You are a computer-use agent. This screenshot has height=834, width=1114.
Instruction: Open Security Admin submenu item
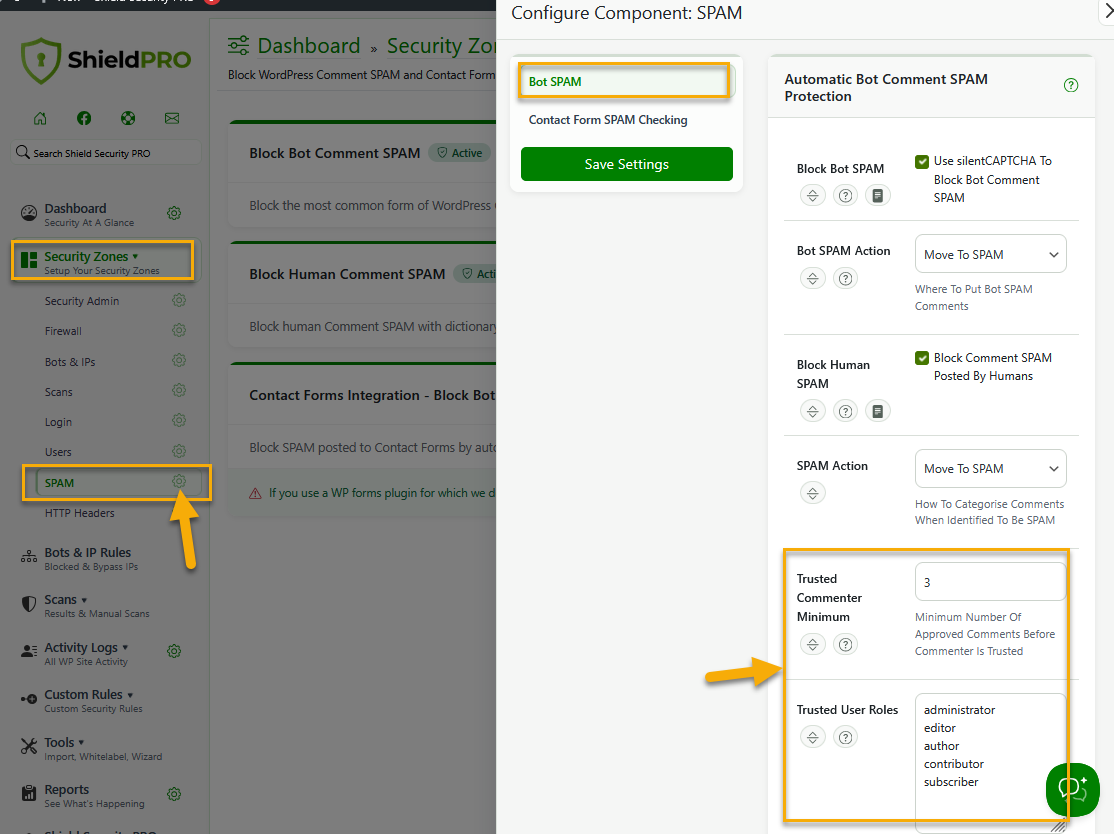[82, 301]
